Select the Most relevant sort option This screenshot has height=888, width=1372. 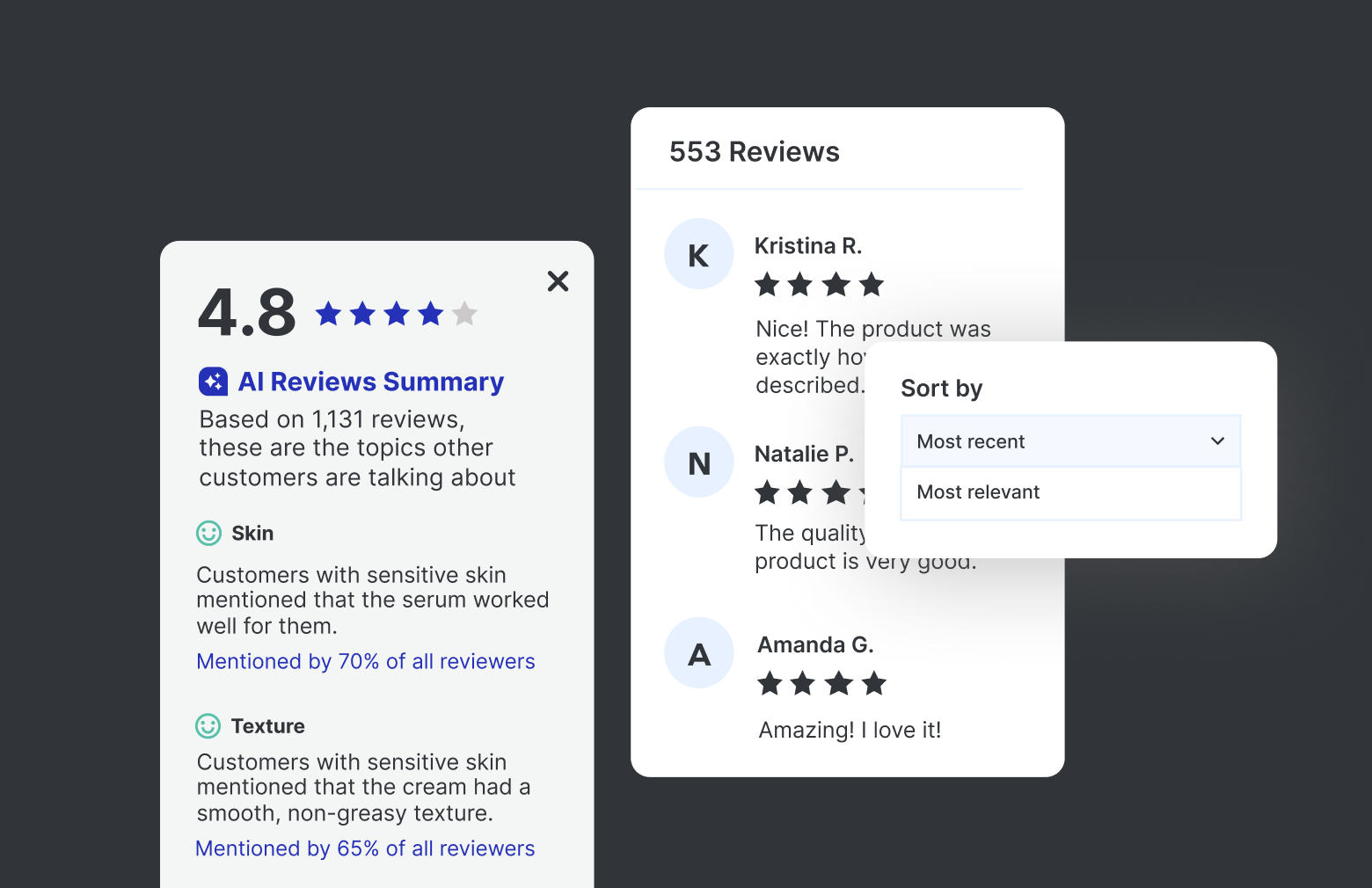click(979, 492)
